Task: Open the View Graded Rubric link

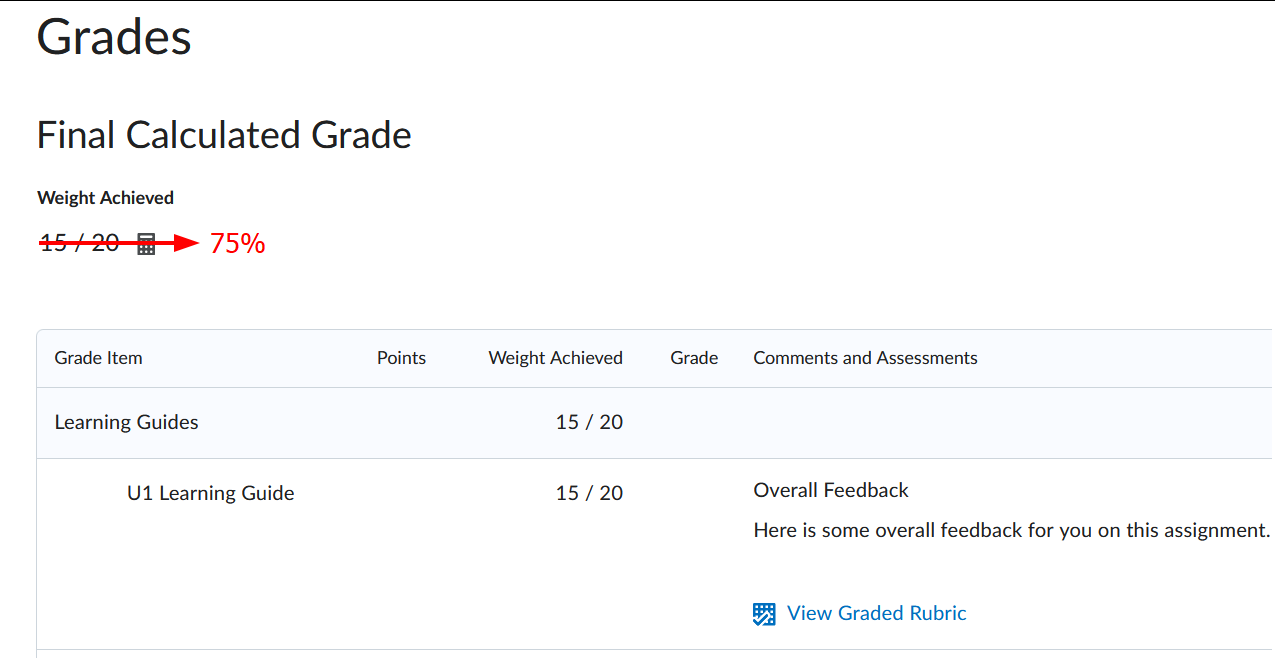Action: (876, 613)
